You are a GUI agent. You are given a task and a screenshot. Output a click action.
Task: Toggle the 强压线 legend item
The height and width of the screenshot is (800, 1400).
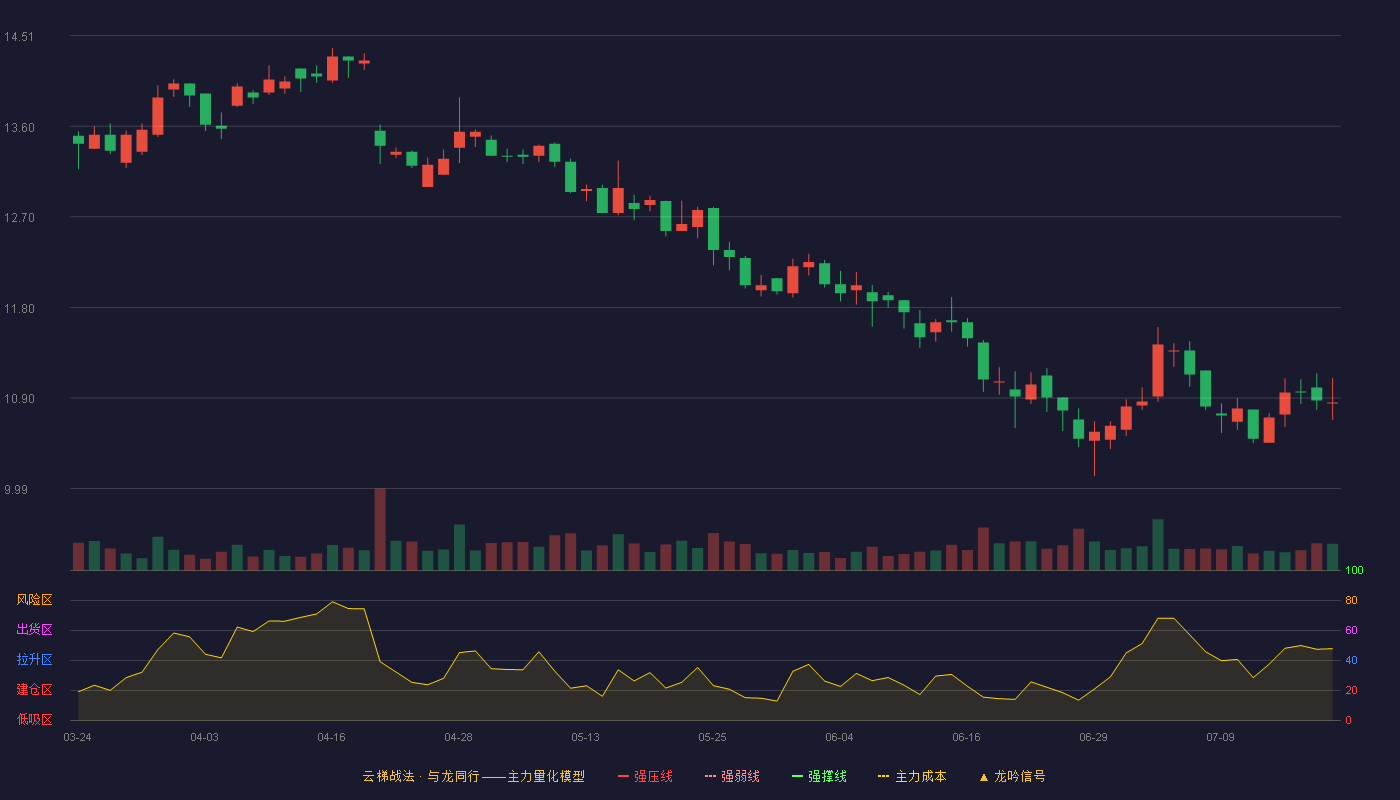click(x=645, y=776)
